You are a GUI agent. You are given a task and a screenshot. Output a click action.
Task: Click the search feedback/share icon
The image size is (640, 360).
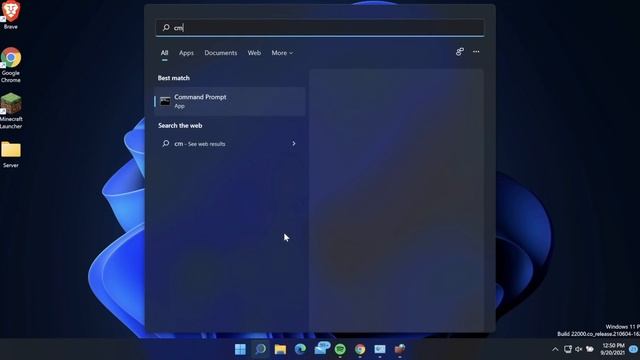pyautogui.click(x=460, y=52)
